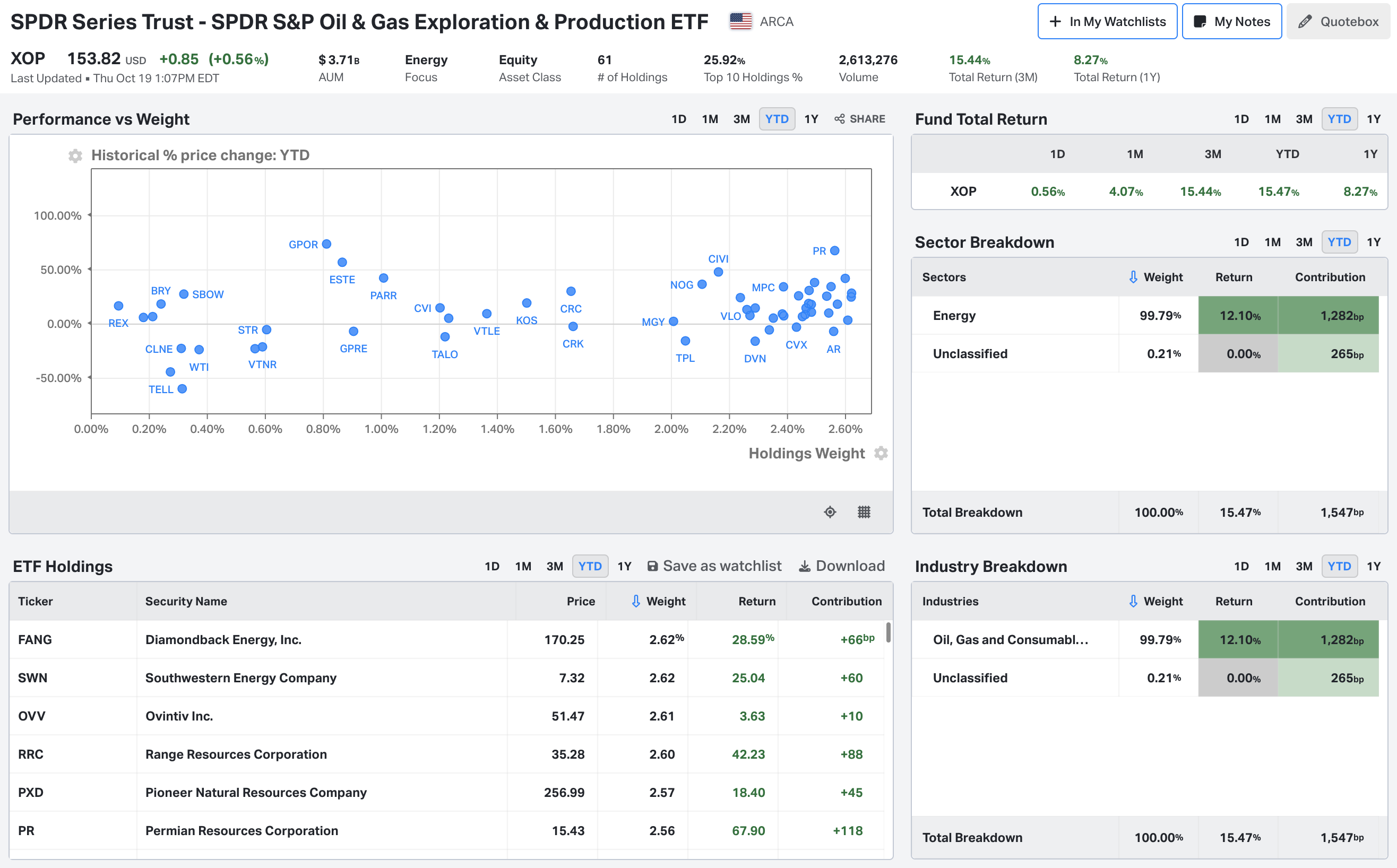Set Sector Breakdown period to 1M
Image resolution: width=1397 pixels, height=868 pixels.
tap(1272, 242)
